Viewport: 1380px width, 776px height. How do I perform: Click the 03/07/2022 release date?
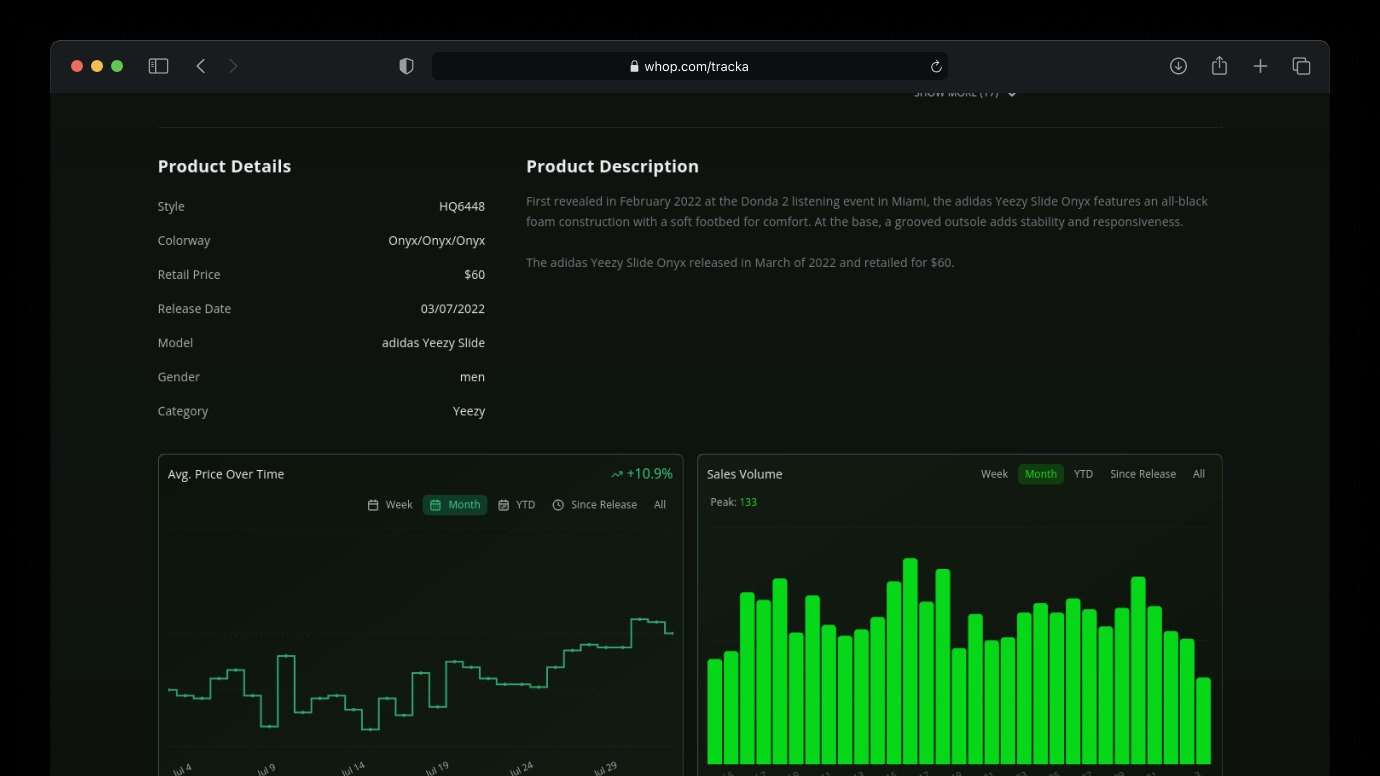[x=453, y=308]
